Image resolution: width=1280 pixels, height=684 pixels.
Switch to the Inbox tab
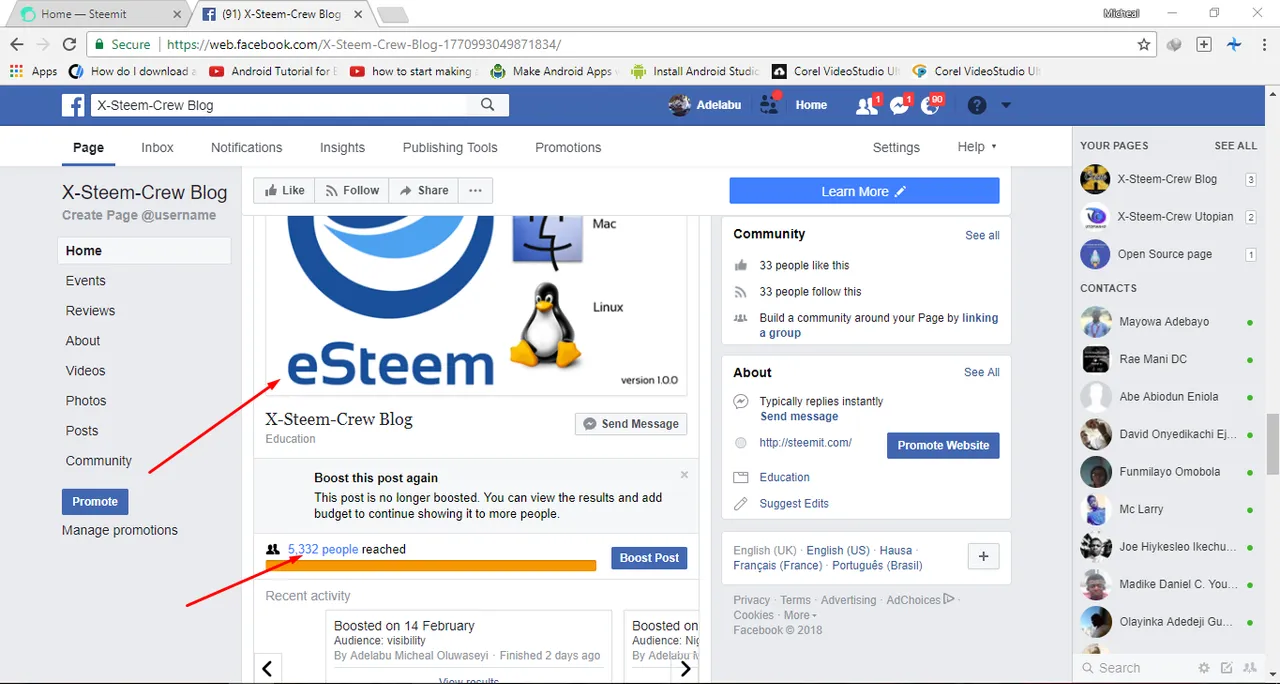point(157,147)
